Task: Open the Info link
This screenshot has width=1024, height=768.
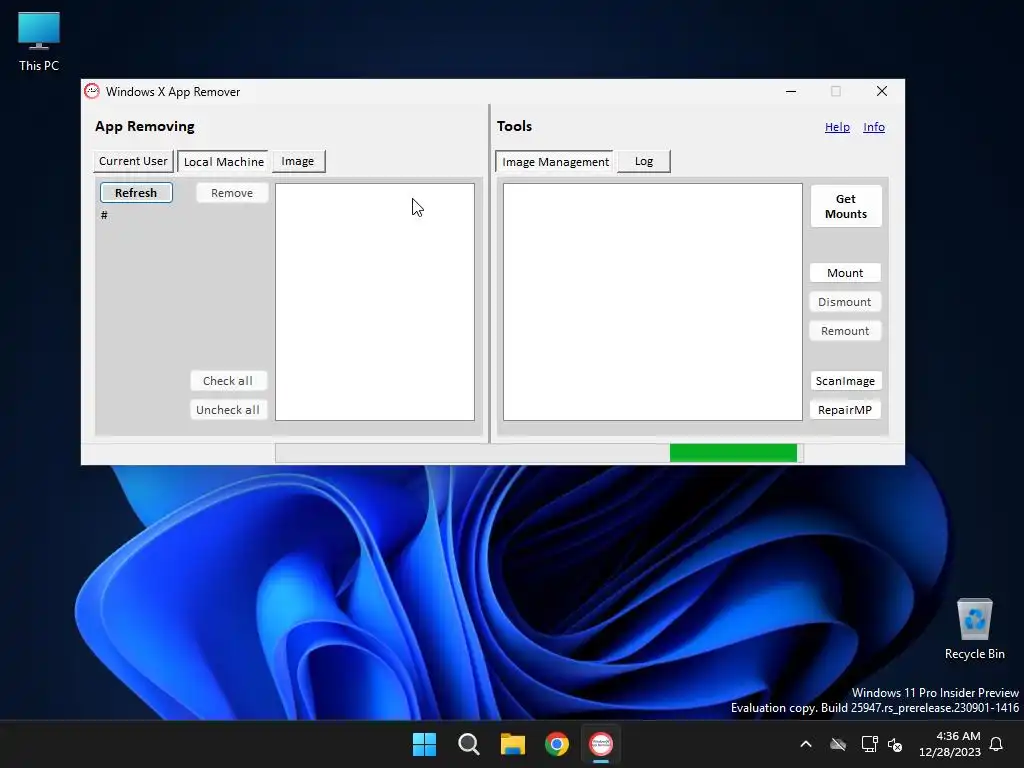Action: 874,127
